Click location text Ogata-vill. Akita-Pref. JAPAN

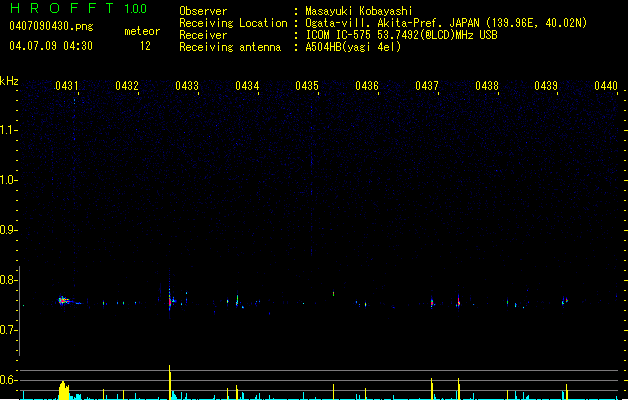(392, 23)
